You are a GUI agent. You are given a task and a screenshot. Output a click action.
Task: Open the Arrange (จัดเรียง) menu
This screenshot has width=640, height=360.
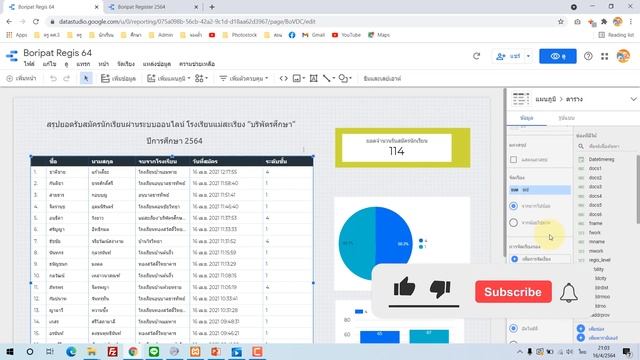(x=126, y=64)
